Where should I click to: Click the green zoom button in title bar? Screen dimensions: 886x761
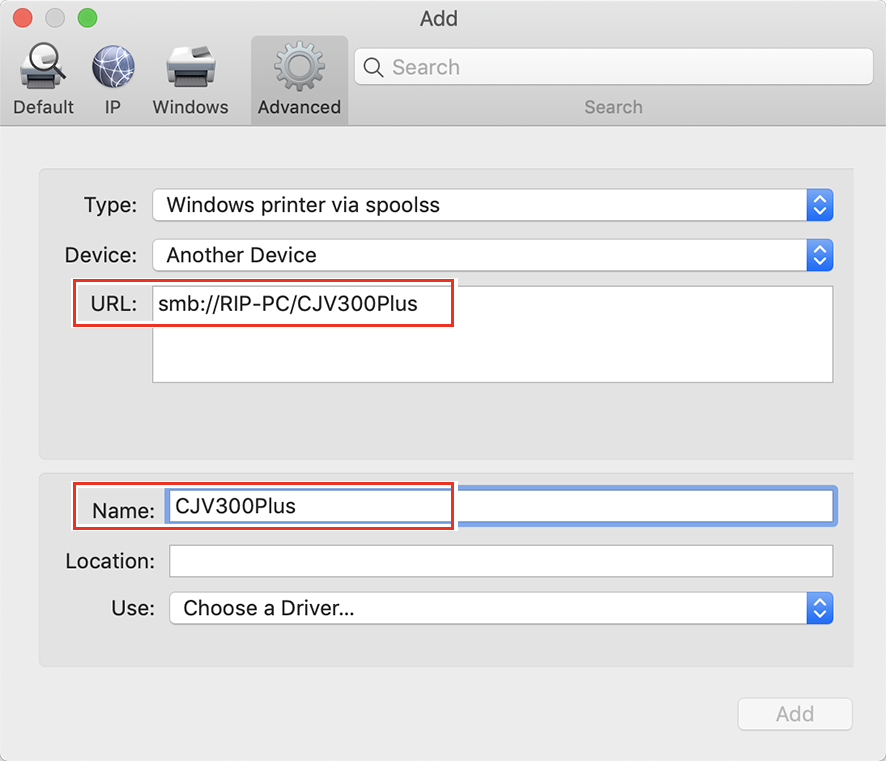85,17
